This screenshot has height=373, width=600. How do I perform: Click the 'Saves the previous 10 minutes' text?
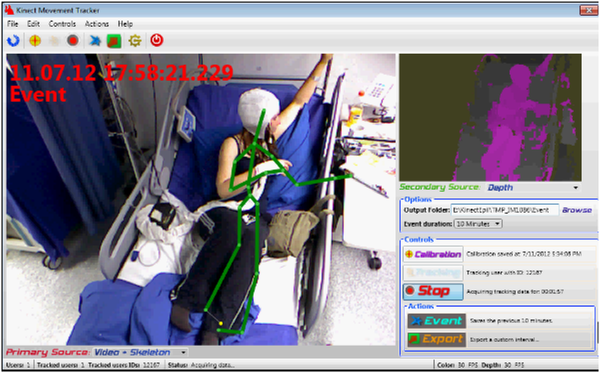pyautogui.click(x=511, y=321)
